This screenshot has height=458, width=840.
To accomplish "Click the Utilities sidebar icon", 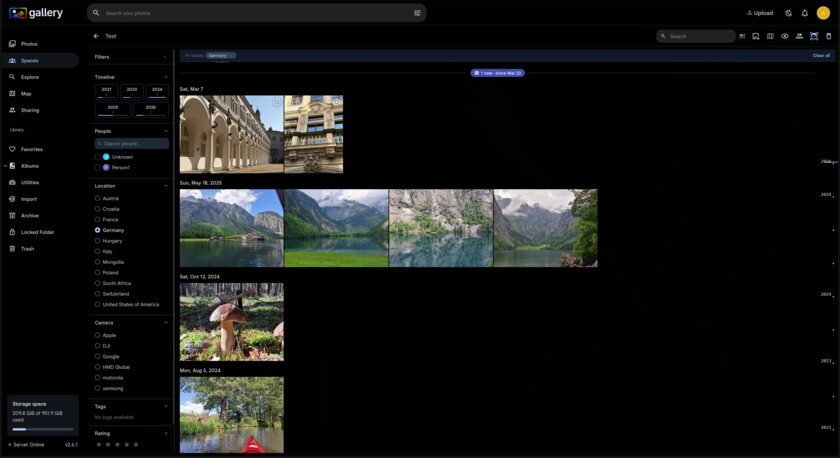I will pyautogui.click(x=12, y=183).
